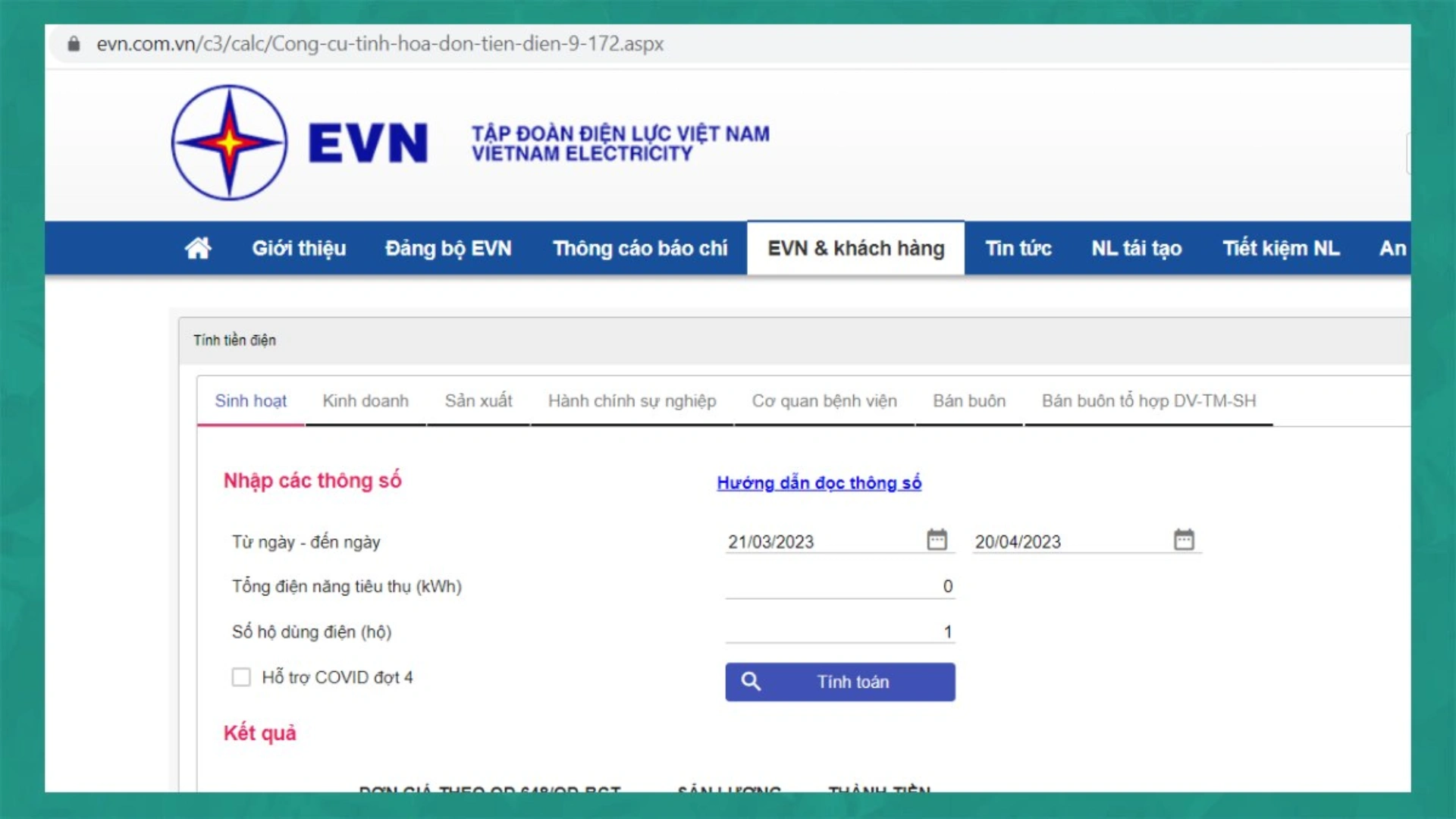Open Tin tức menu
The image size is (1456, 819).
(x=1018, y=248)
